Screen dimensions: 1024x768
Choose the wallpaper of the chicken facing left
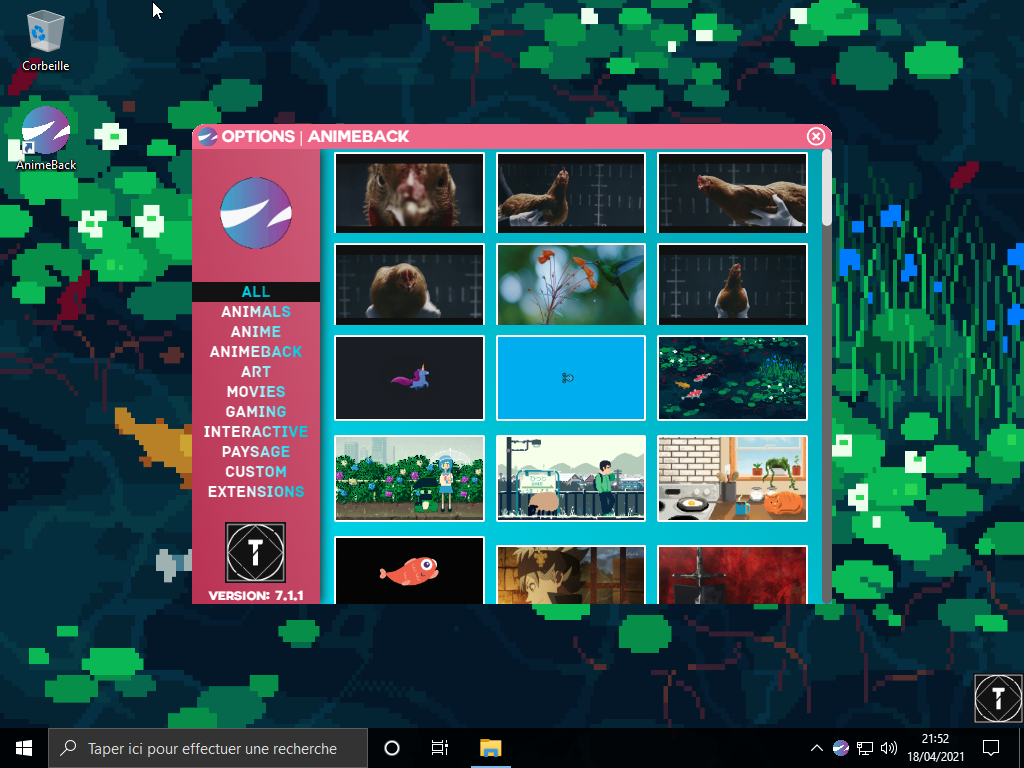(732, 193)
